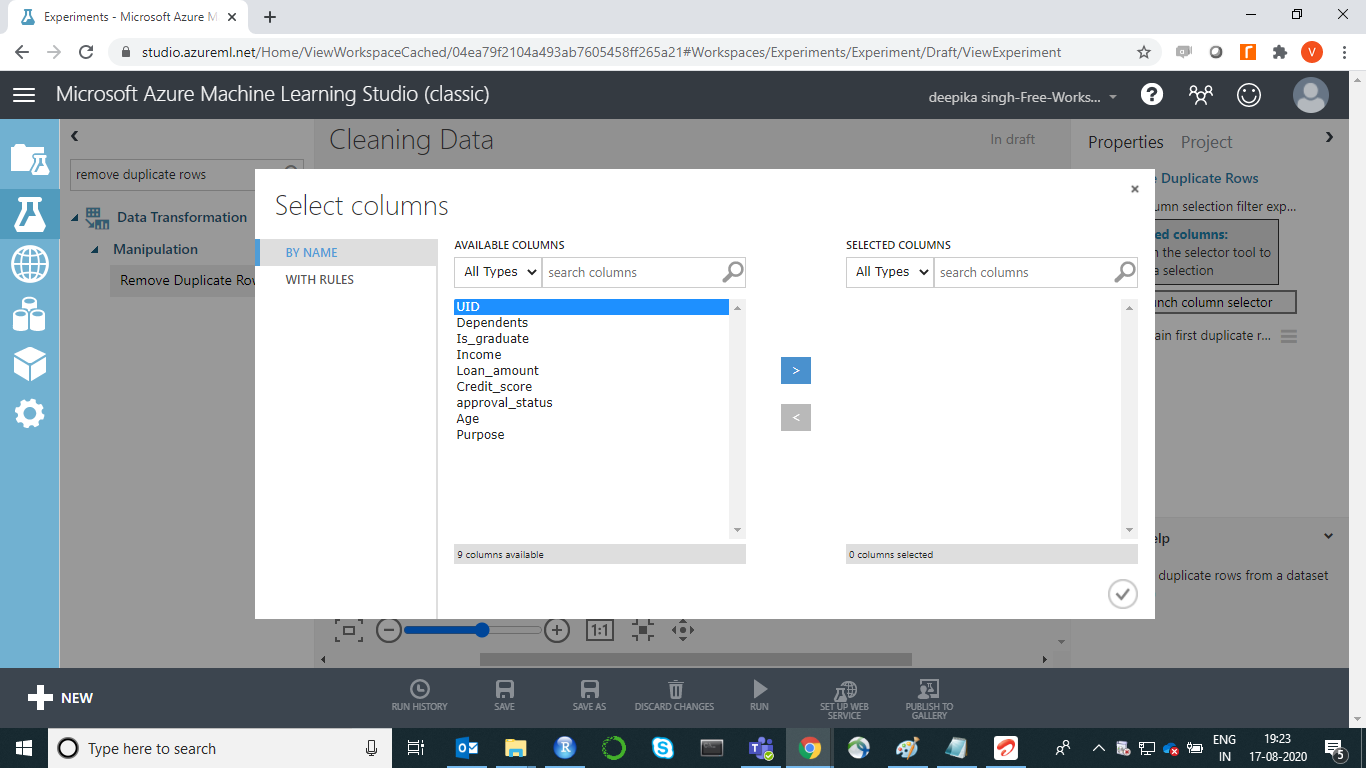Click the zoom-in plus icon

point(557,630)
